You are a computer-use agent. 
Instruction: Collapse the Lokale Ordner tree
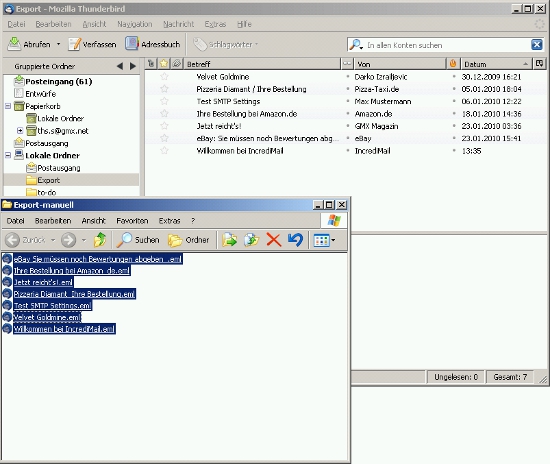click(x=8, y=155)
